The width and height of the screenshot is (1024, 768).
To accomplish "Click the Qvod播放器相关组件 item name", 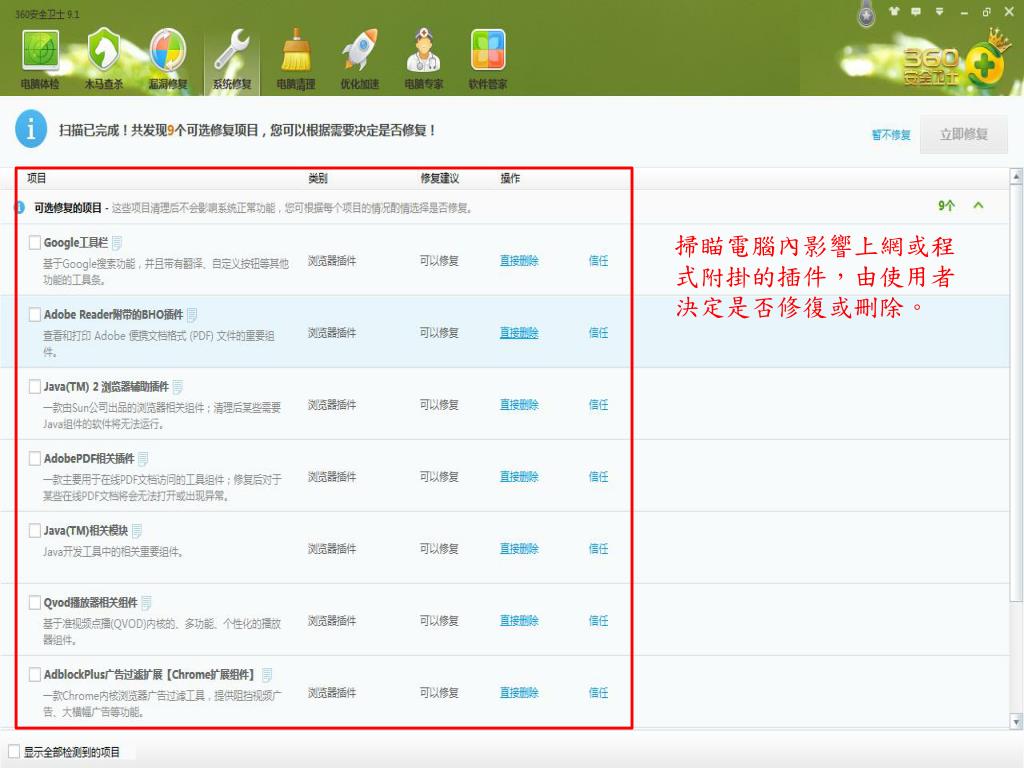I will [91, 602].
